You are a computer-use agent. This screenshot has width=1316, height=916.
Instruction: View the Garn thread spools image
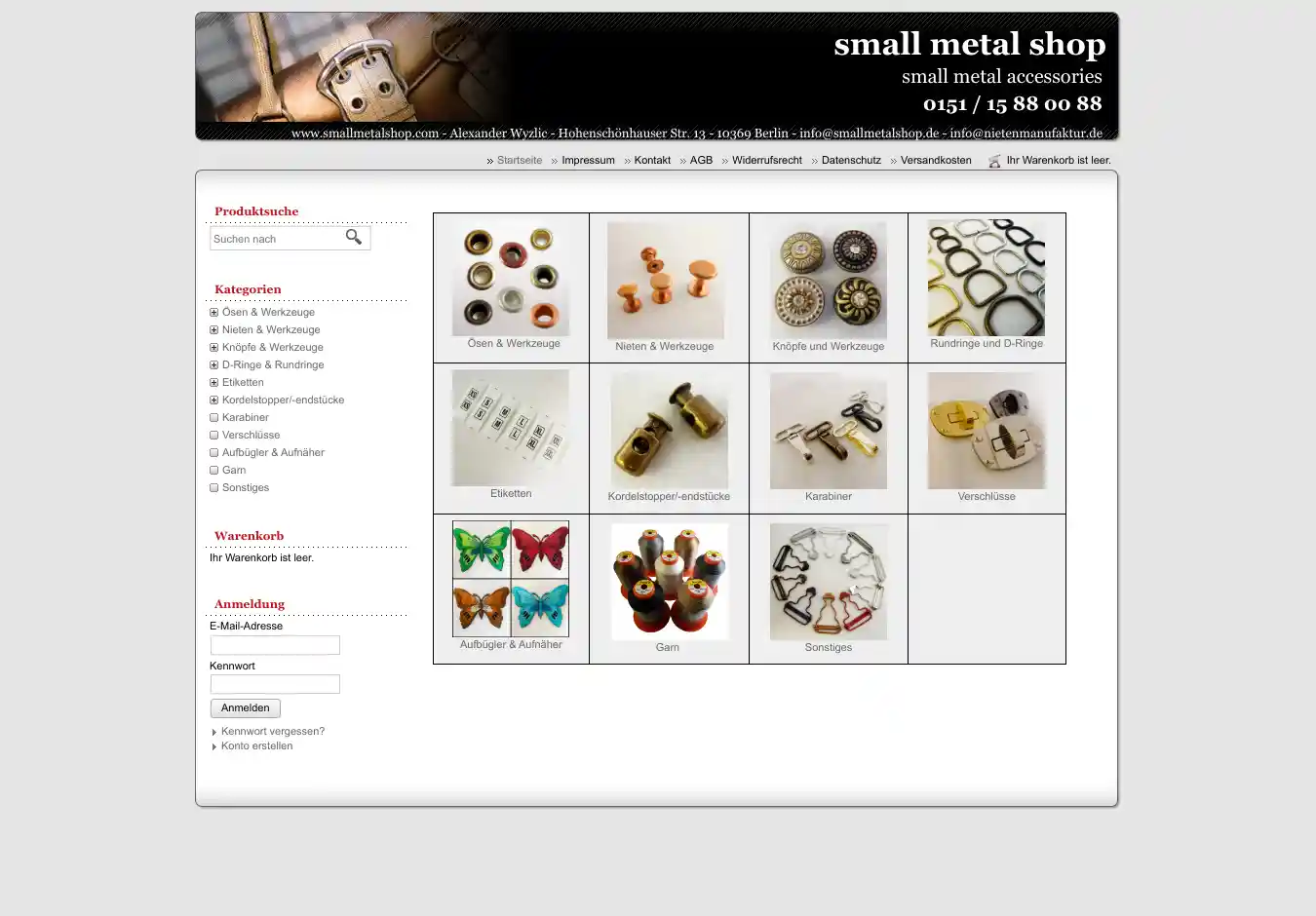pyautogui.click(x=669, y=582)
